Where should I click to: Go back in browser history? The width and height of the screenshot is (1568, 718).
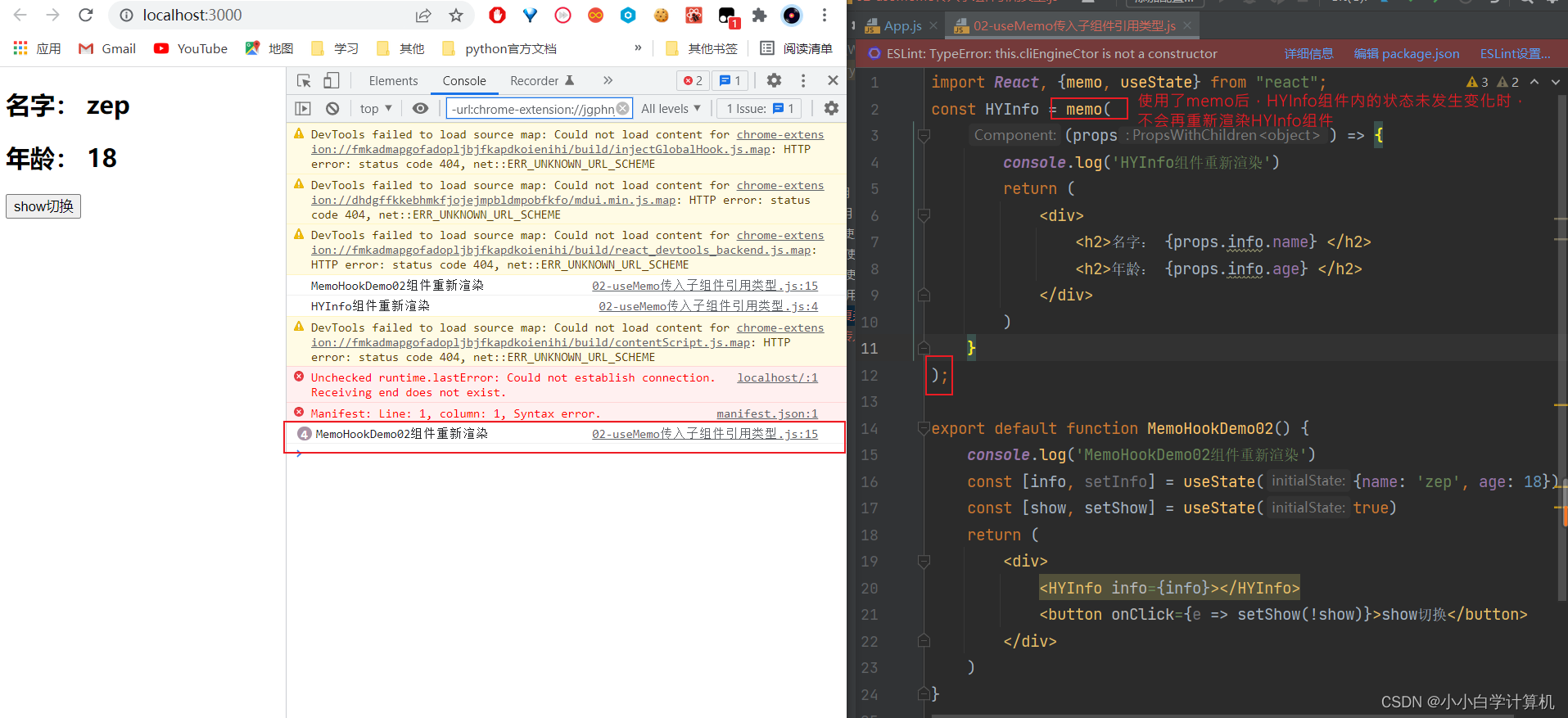(x=20, y=15)
